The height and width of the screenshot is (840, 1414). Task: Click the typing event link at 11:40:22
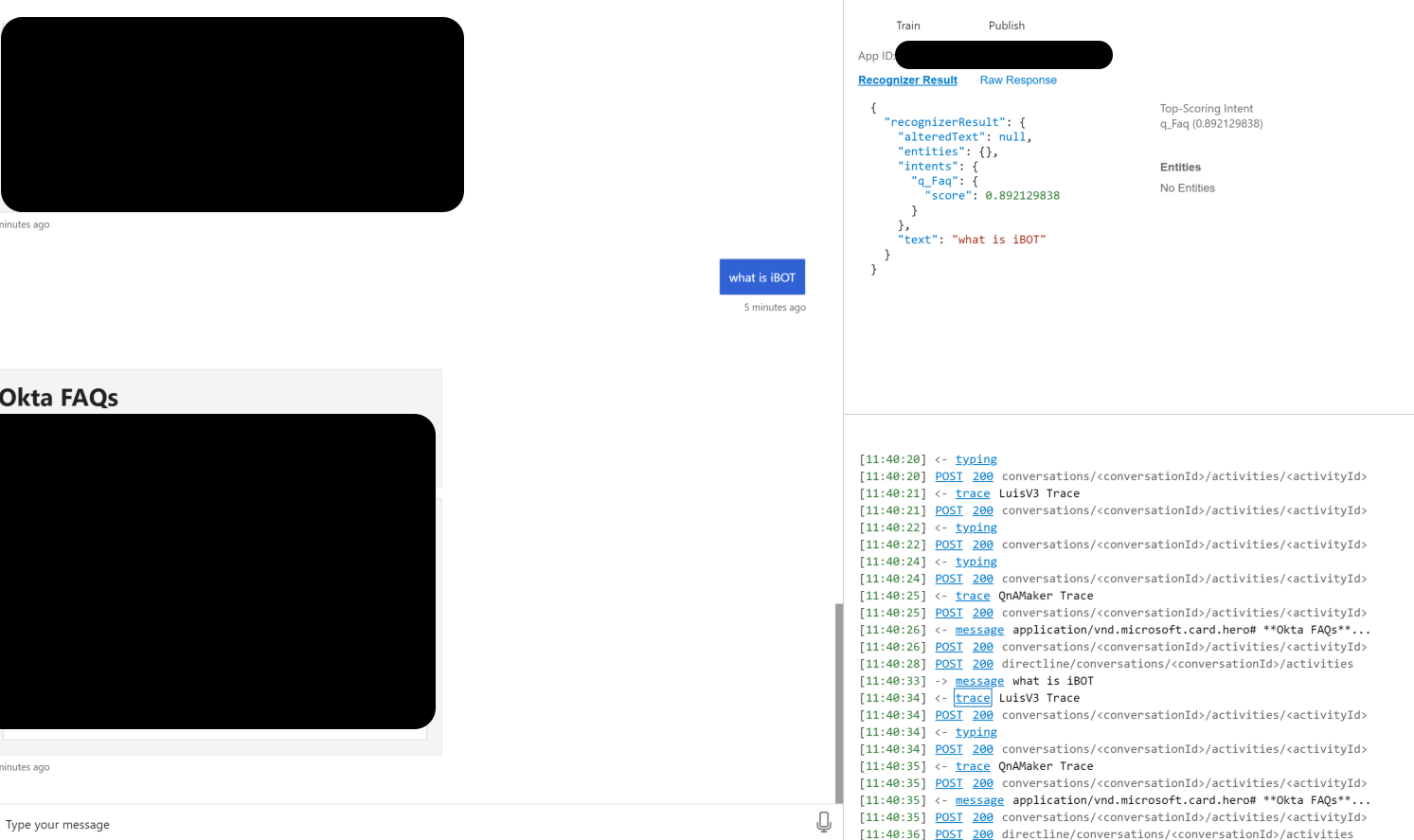pos(975,527)
